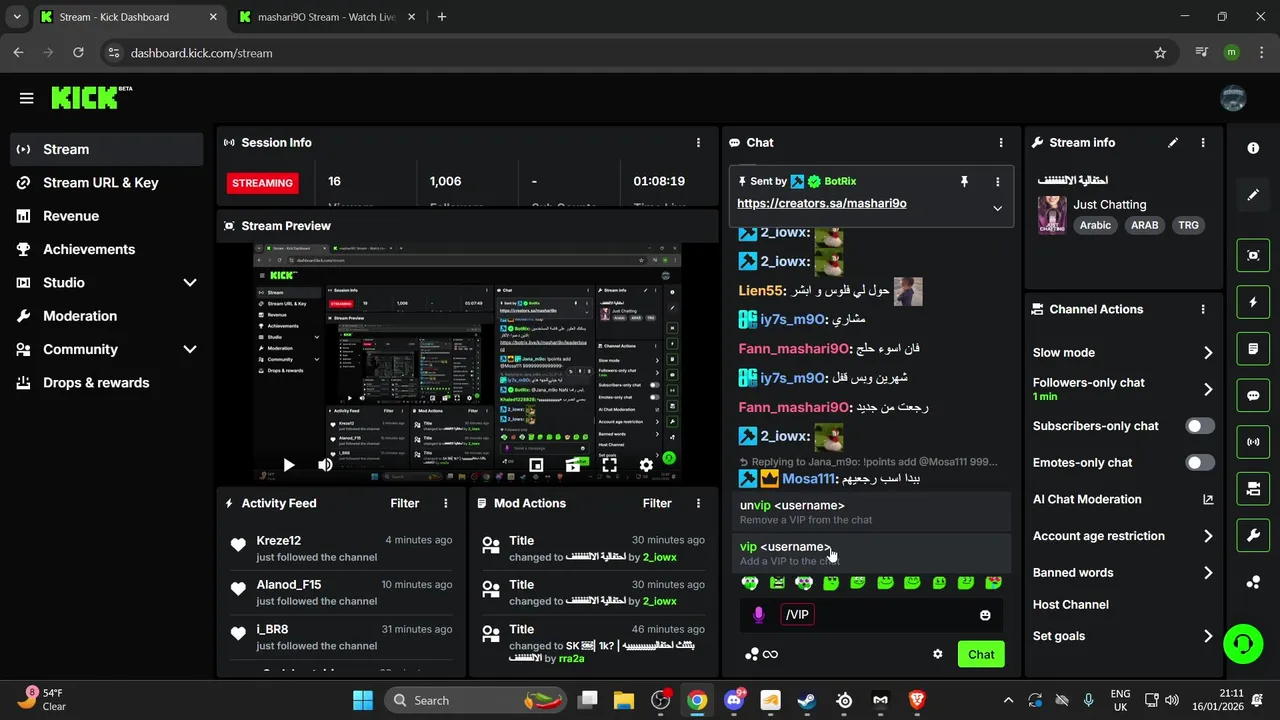Image resolution: width=1280 pixels, height=720 pixels.
Task: Open the pinned message options menu
Action: click(x=997, y=181)
